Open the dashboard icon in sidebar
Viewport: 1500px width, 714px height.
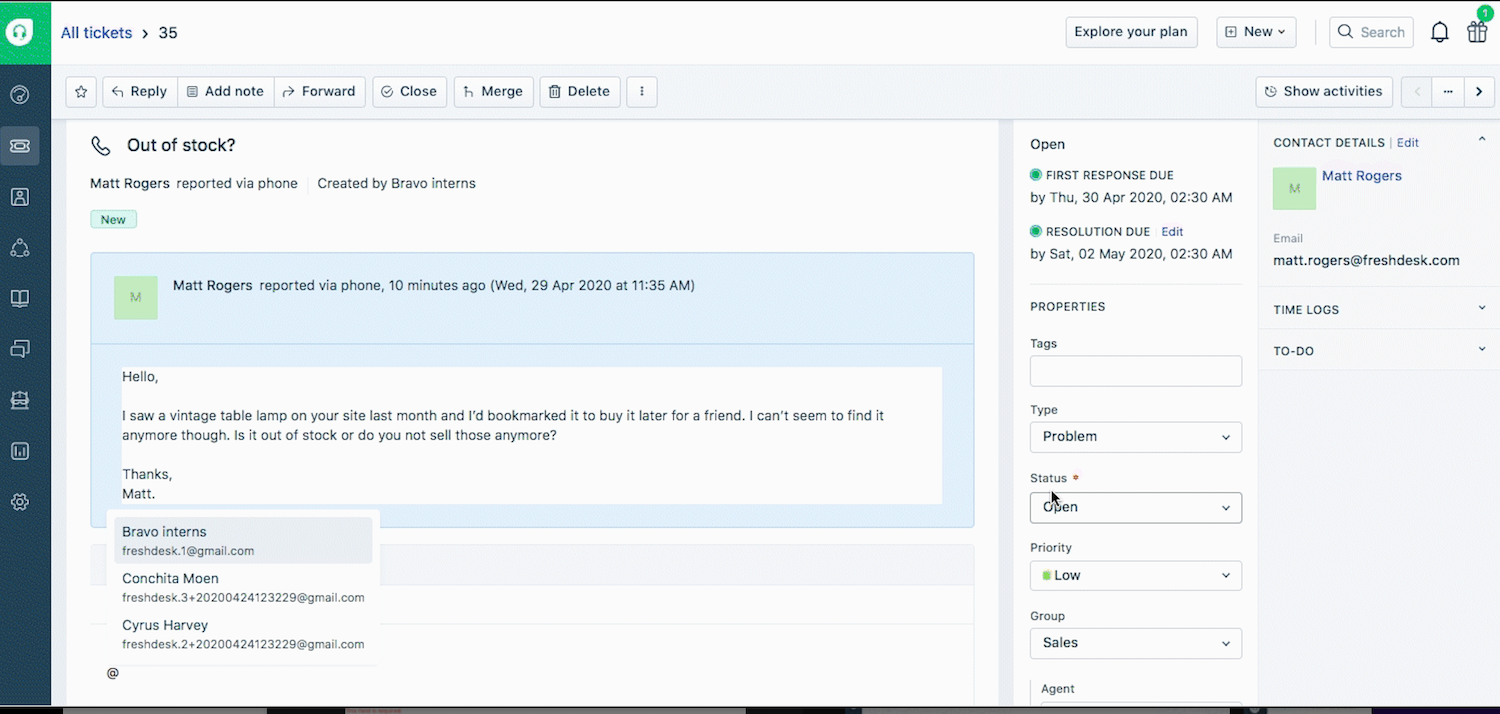(19, 95)
